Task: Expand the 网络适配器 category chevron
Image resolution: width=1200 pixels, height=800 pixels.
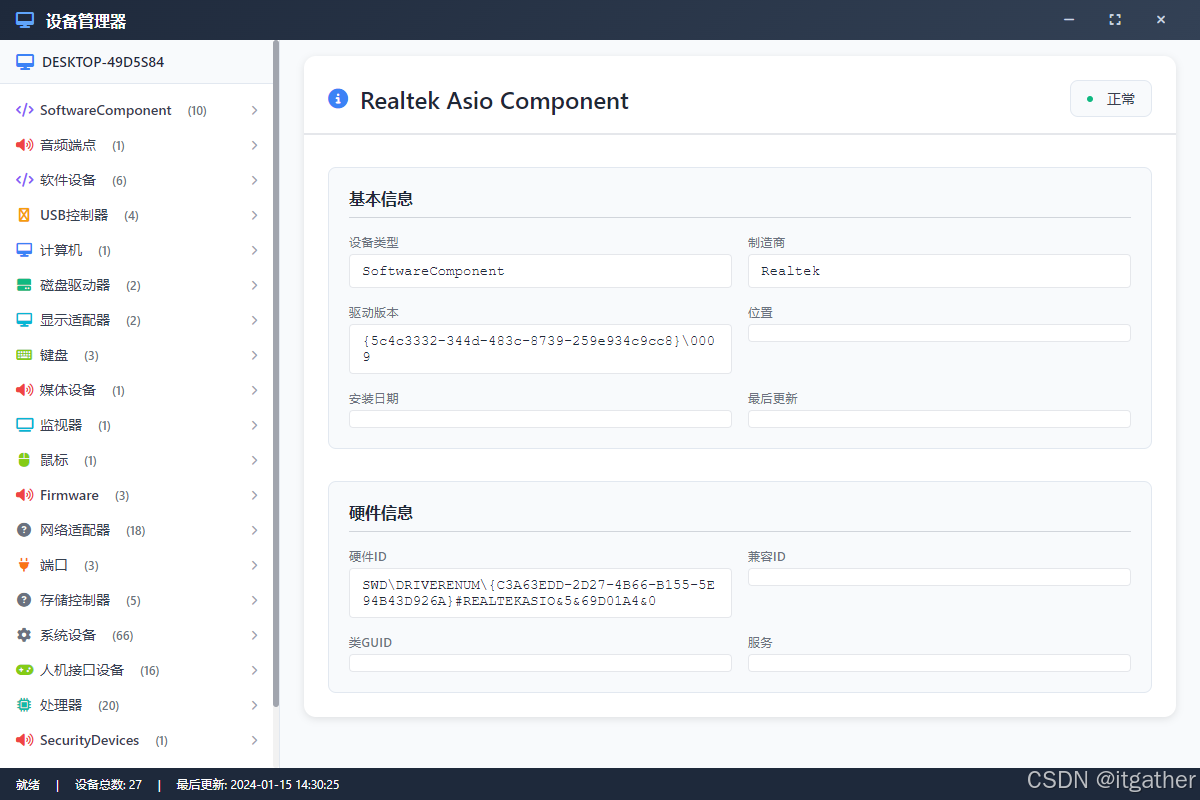Action: coord(255,530)
